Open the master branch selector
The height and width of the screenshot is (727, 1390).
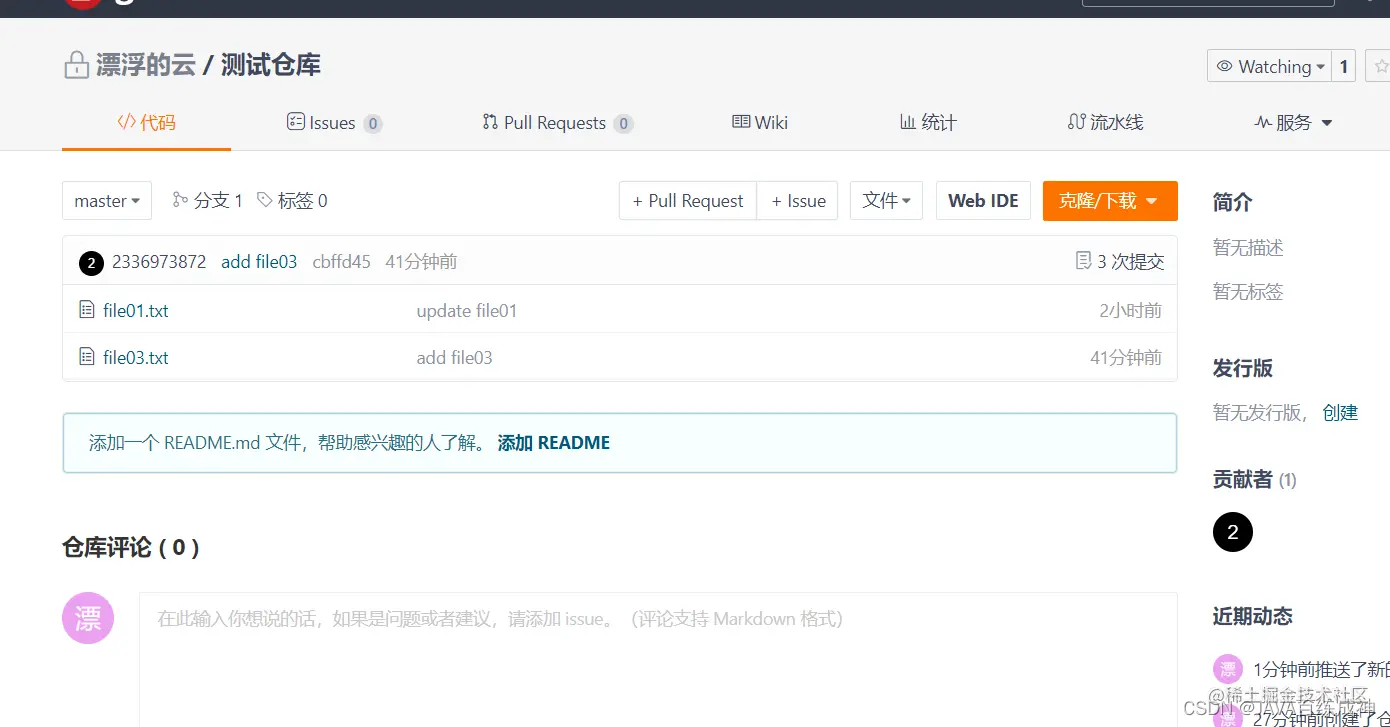(107, 201)
